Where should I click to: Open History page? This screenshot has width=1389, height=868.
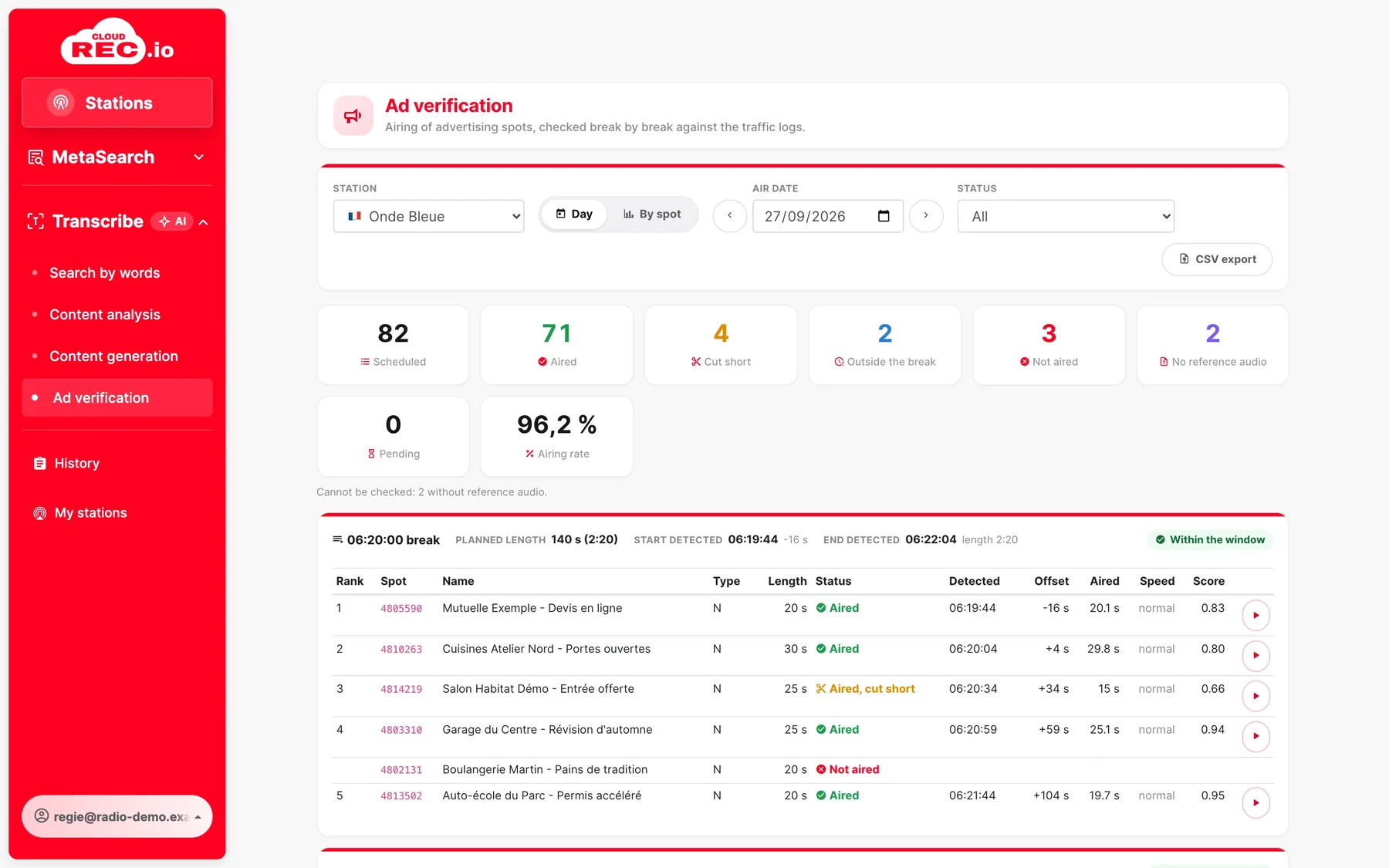click(77, 464)
